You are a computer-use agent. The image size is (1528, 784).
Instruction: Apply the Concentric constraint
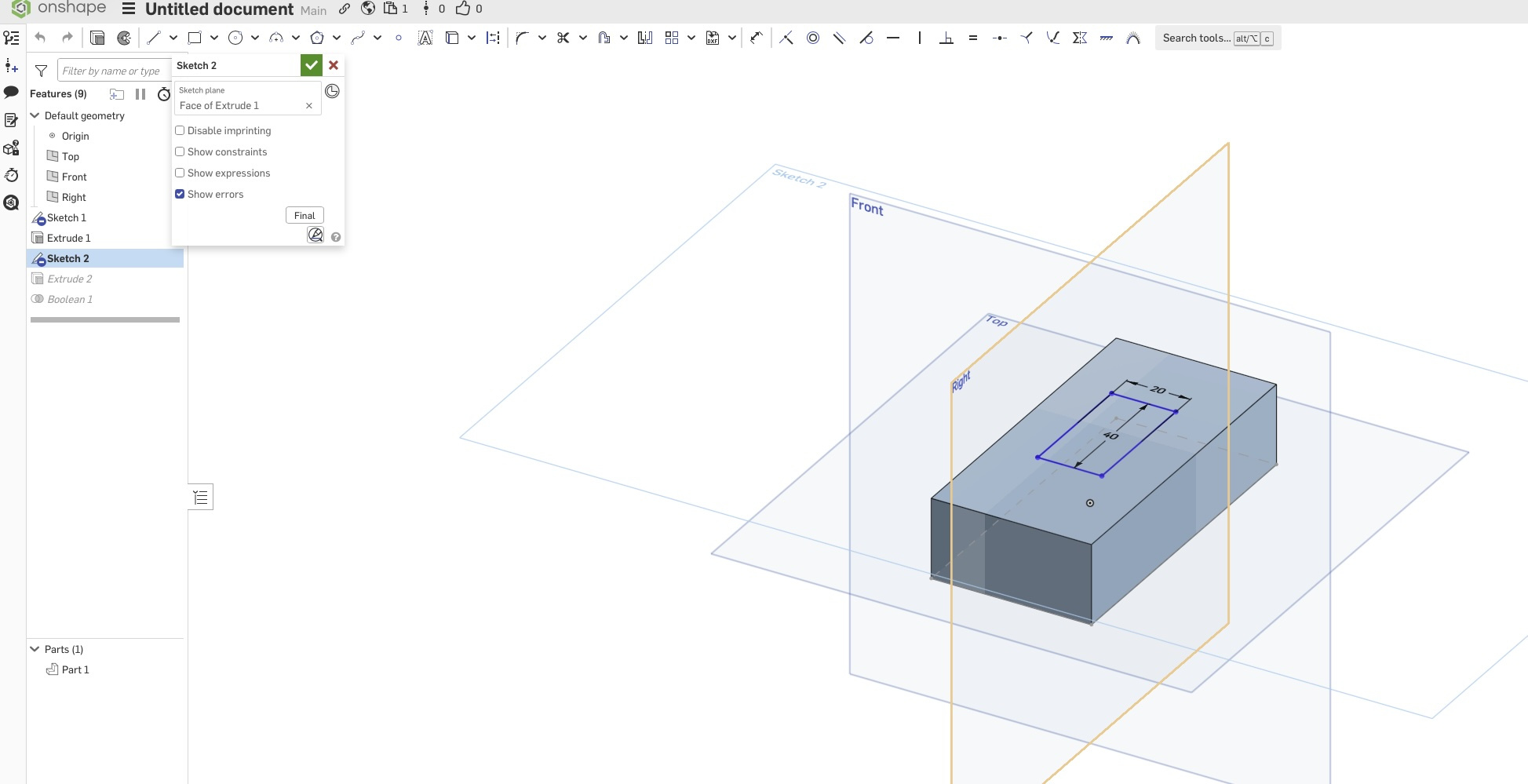(x=813, y=38)
